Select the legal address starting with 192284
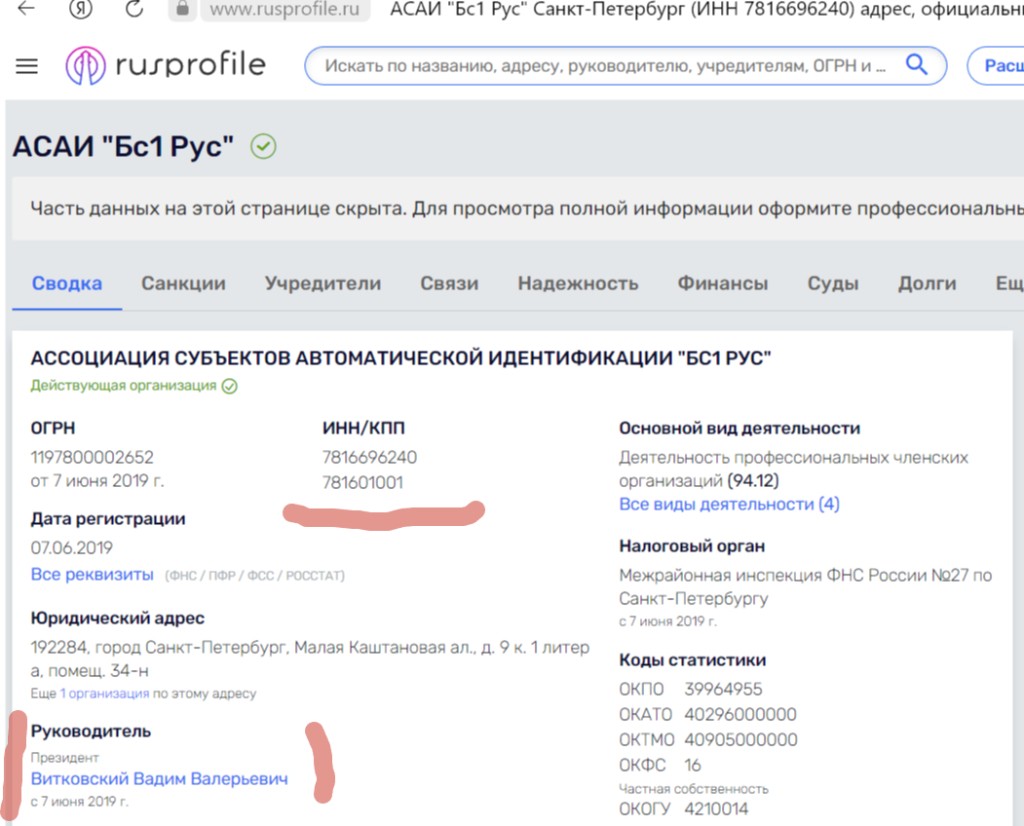Image resolution: width=1024 pixels, height=826 pixels. pyautogui.click(x=310, y=659)
